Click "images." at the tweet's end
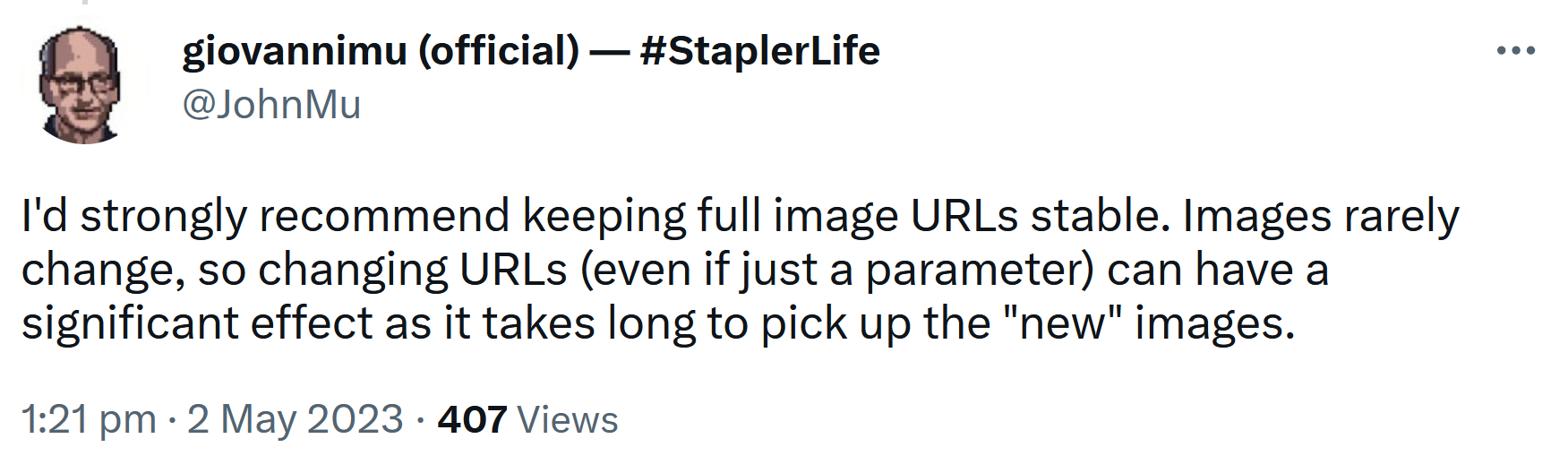Viewport: 1568px width, 473px height. [x=1214, y=323]
